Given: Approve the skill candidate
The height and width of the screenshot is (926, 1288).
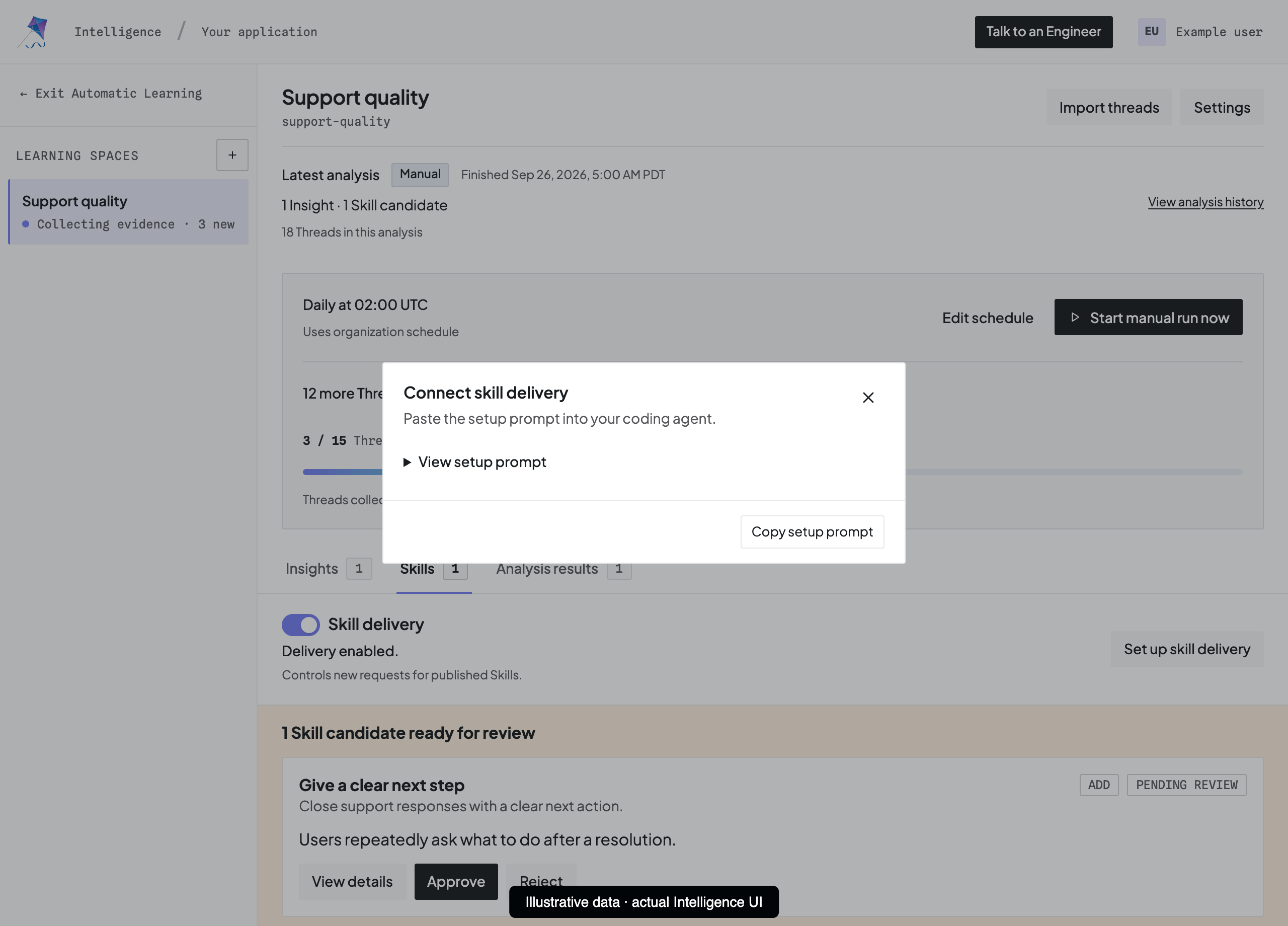Looking at the screenshot, I should coord(456,882).
